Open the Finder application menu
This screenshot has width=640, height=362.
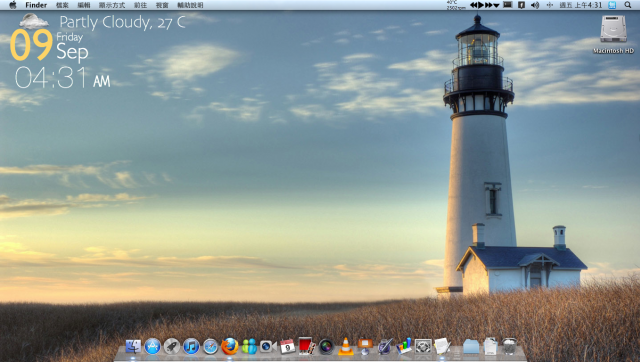tap(36, 5)
